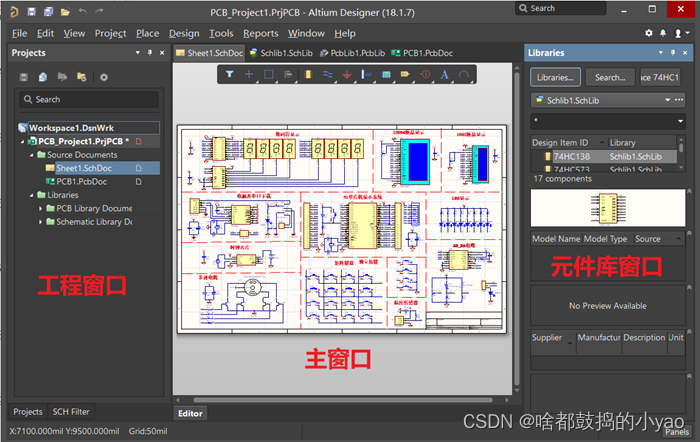This screenshot has height=442, width=700.
Task: Select the Place Wire tool
Action: pos(327,75)
